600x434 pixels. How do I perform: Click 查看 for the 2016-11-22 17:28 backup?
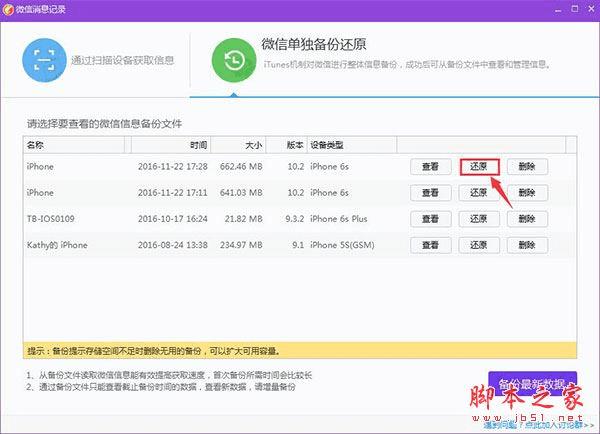[x=430, y=167]
